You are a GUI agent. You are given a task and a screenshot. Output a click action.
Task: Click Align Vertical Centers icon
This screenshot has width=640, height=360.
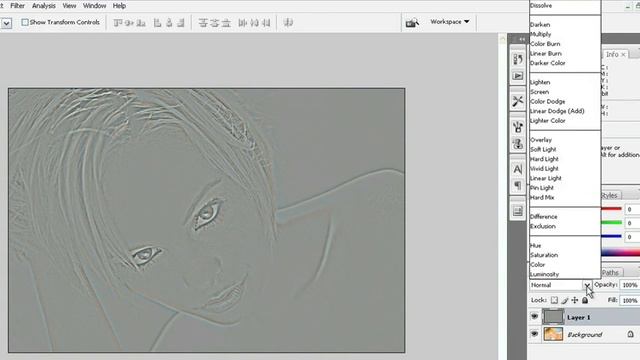tap(130, 23)
